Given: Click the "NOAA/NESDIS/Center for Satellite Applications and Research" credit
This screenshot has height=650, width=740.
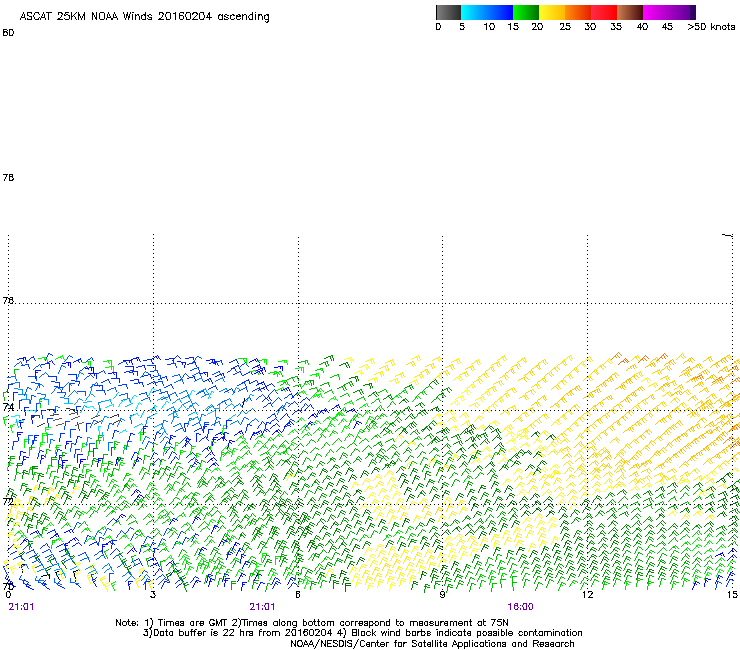Looking at the screenshot, I should 432,644.
